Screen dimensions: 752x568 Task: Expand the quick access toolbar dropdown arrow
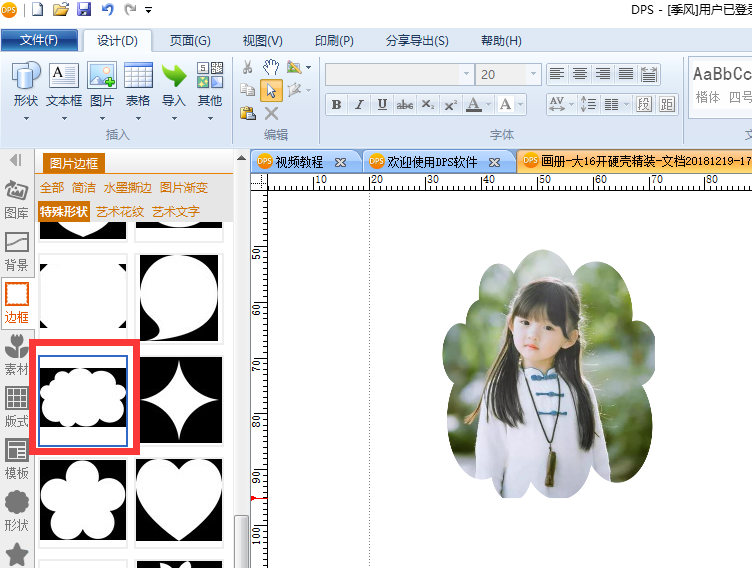(148, 10)
